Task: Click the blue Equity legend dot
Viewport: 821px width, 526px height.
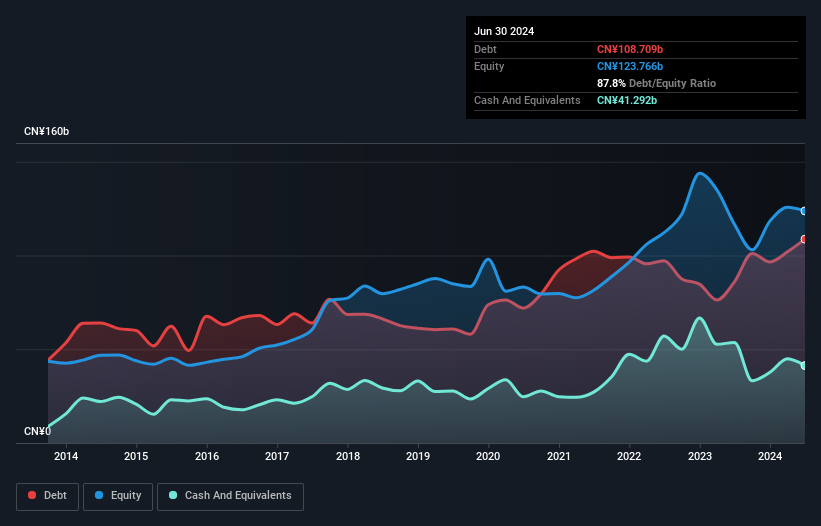Action: click(99, 495)
